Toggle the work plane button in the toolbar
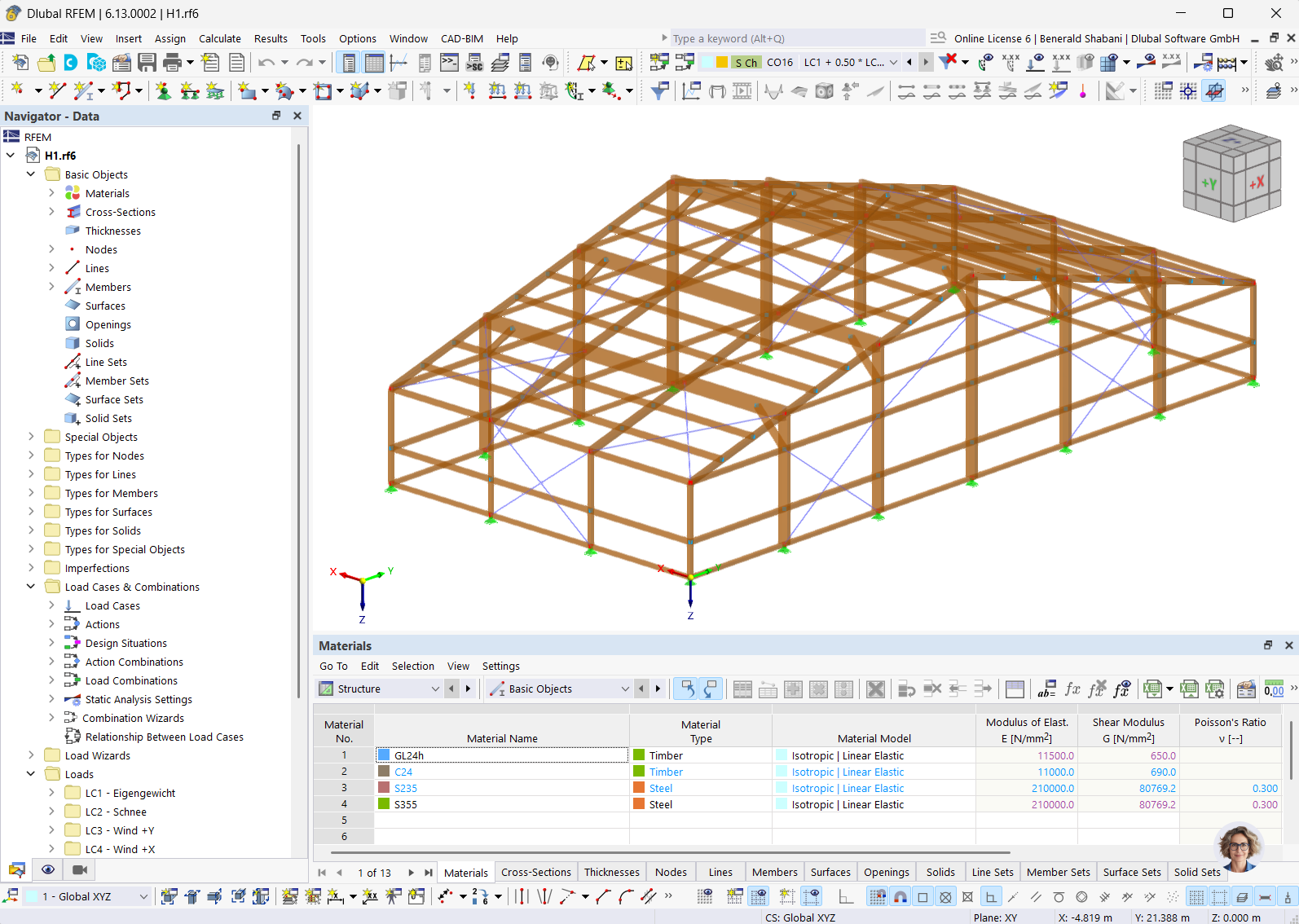The height and width of the screenshot is (924, 1299). 1214,90
